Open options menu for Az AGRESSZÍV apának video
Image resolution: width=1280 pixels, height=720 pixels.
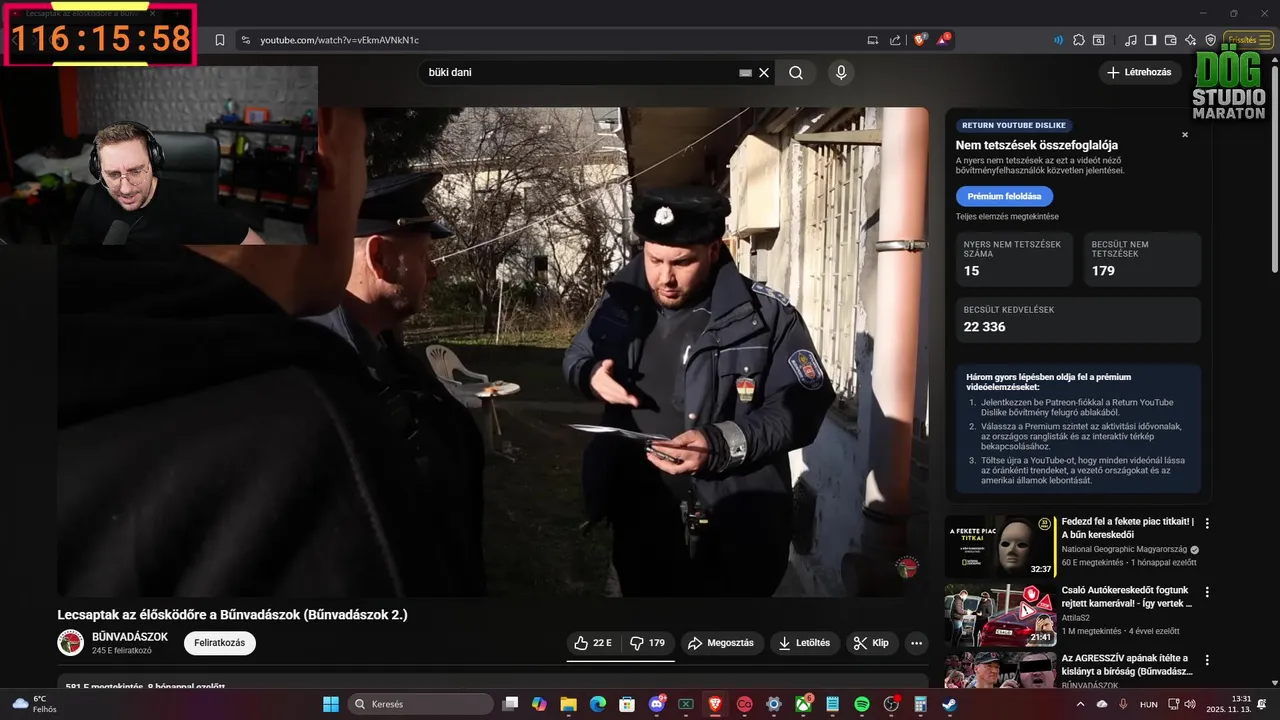(1207, 661)
